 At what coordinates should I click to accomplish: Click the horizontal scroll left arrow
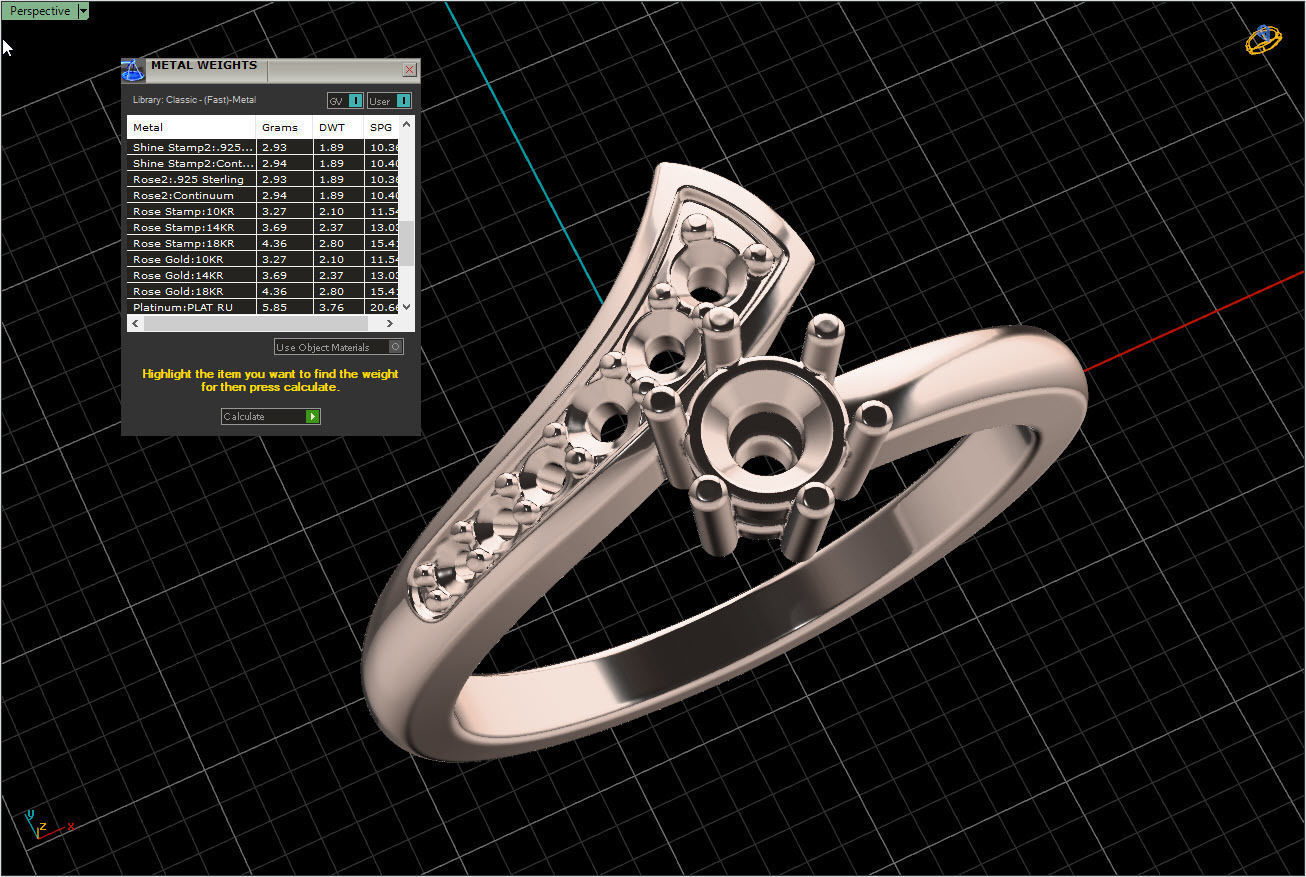tap(135, 324)
